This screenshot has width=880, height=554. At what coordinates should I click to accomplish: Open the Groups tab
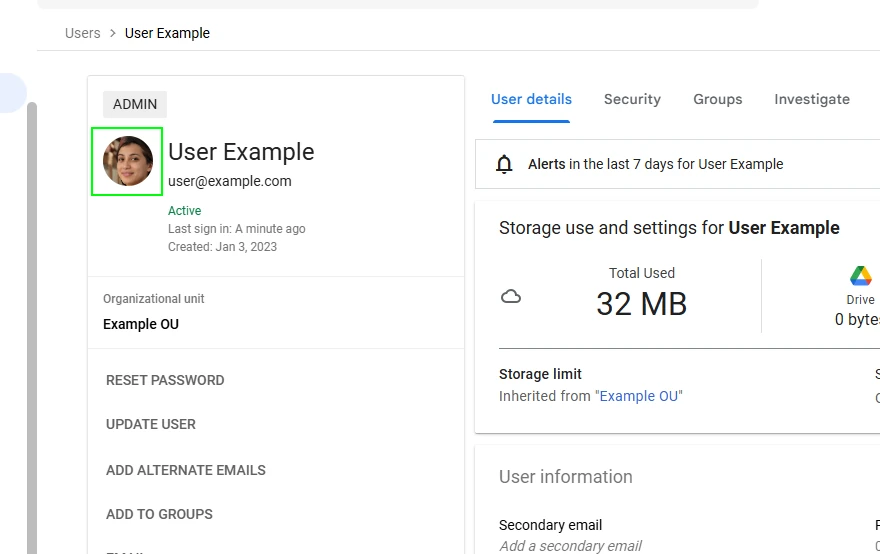717,100
